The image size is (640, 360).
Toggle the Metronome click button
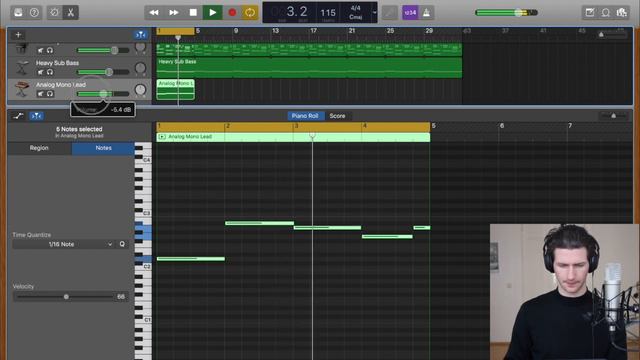[426, 13]
